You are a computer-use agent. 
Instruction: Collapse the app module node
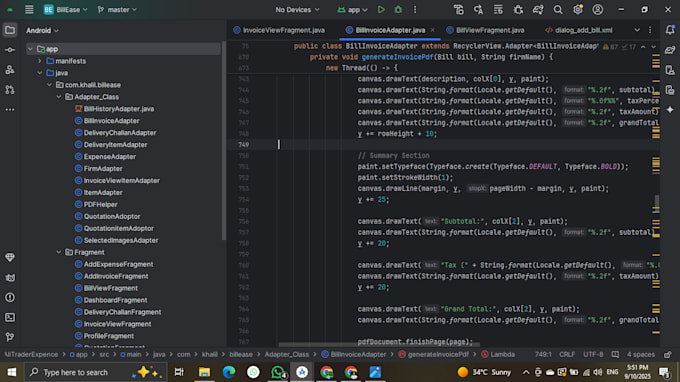click(x=30, y=49)
